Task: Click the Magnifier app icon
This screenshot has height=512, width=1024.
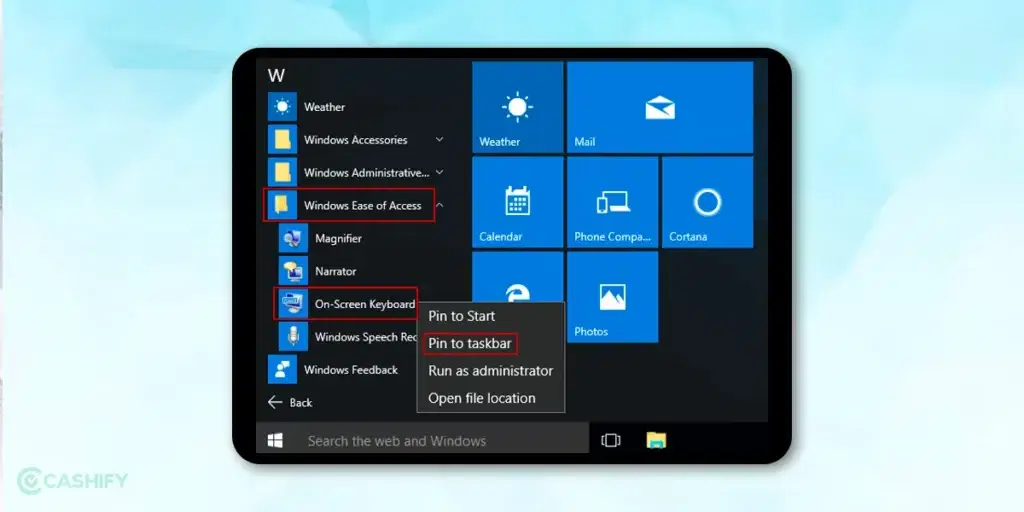Action: coord(293,238)
